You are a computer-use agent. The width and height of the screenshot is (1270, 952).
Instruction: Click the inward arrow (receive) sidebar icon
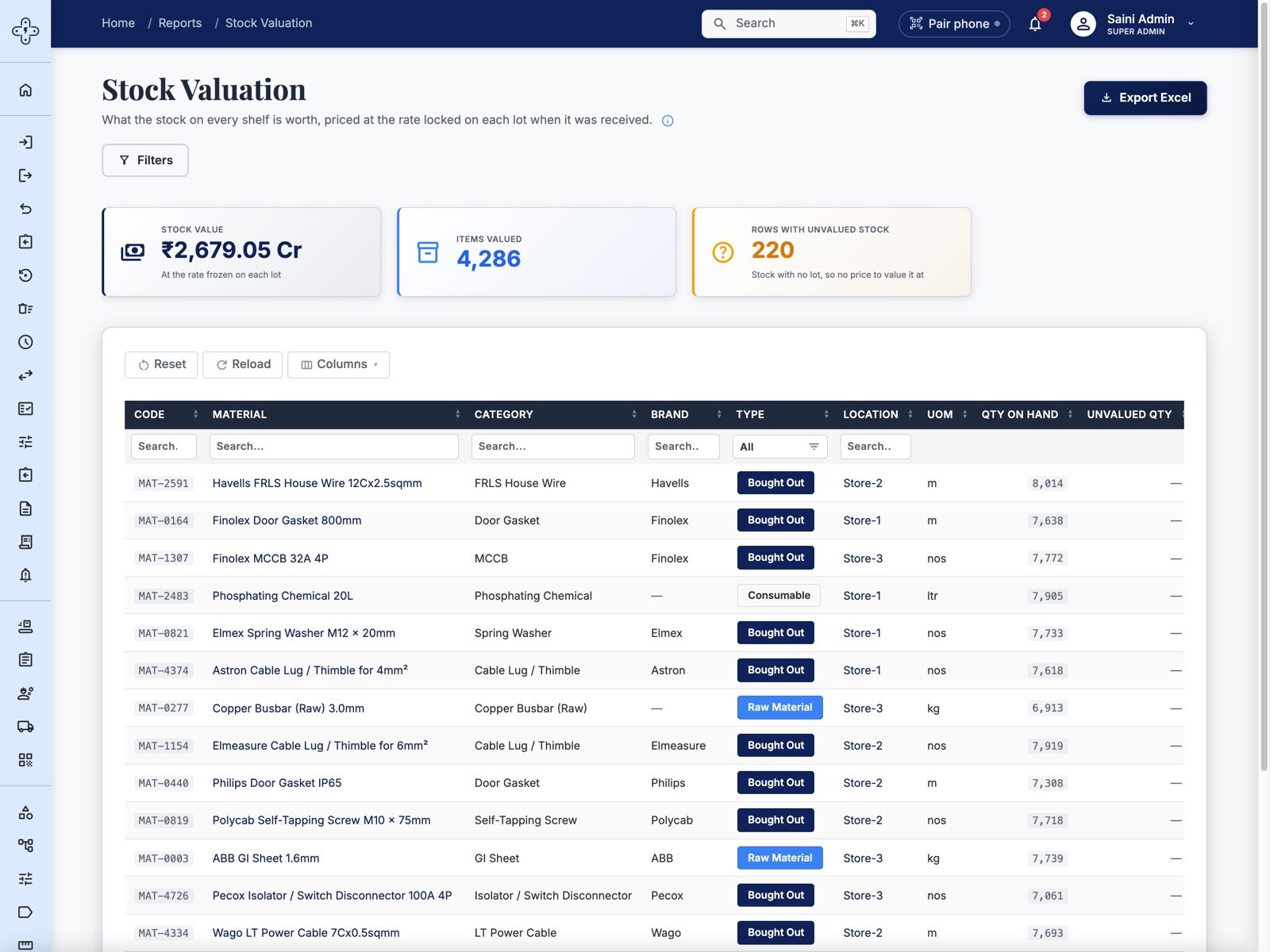tap(25, 142)
